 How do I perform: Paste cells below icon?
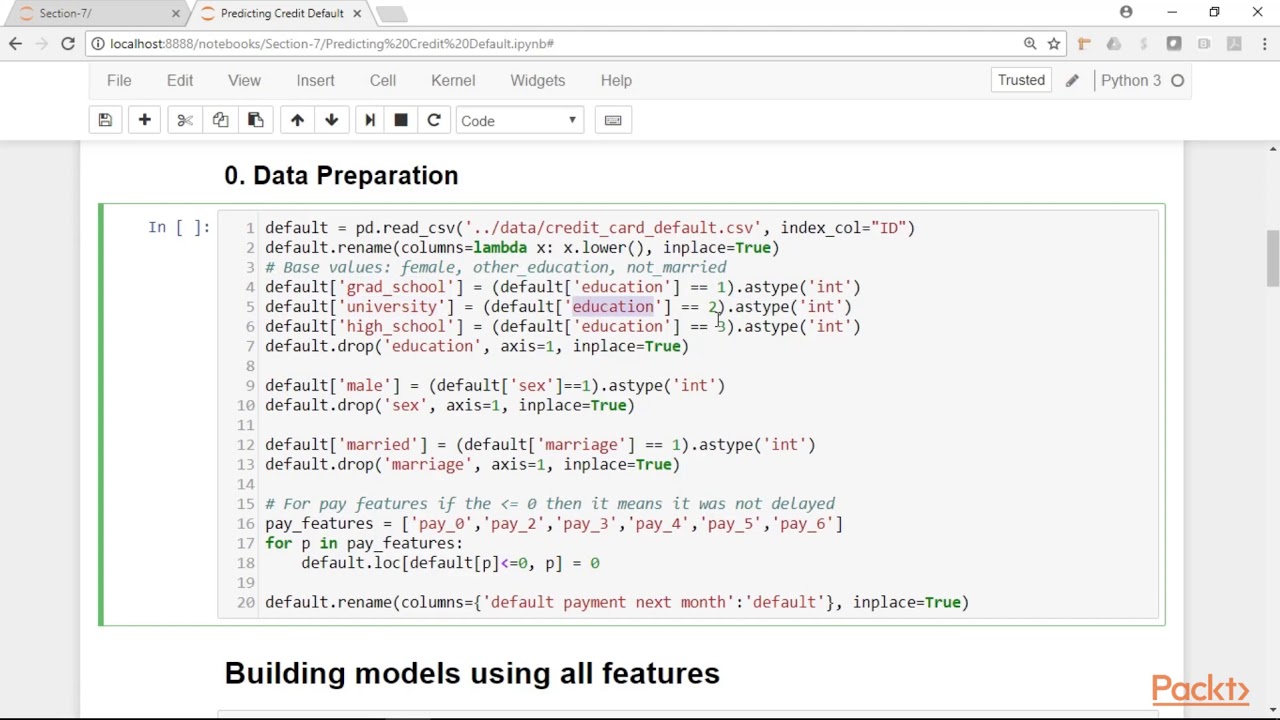(256, 120)
